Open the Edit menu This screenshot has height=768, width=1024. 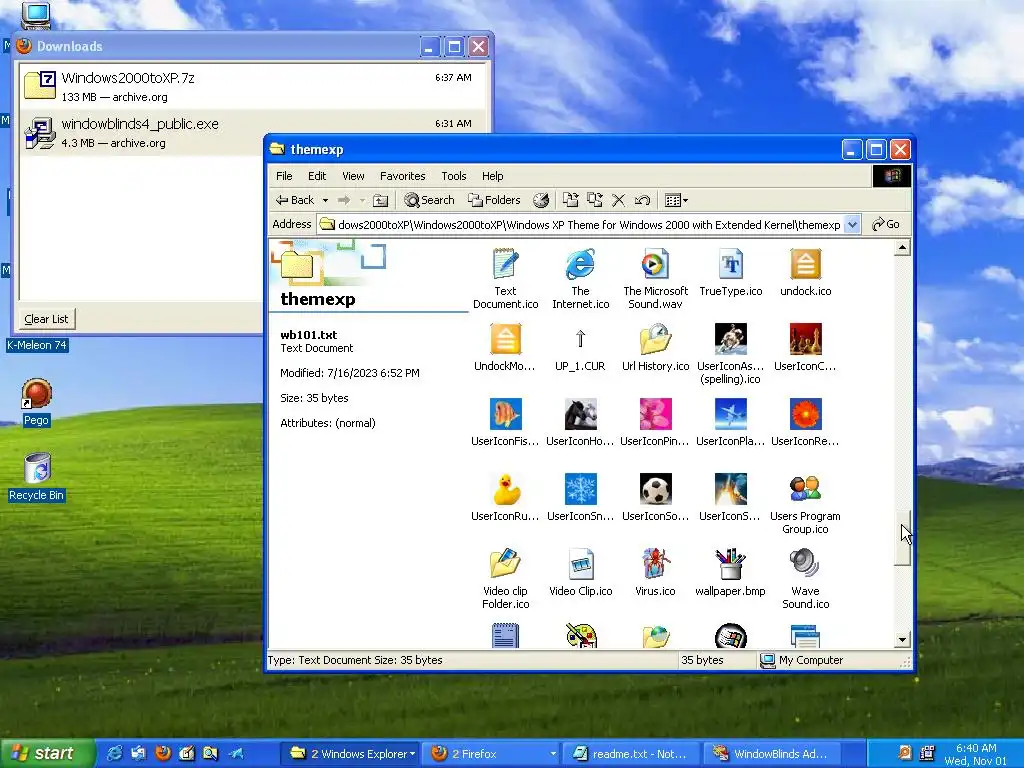click(x=317, y=176)
